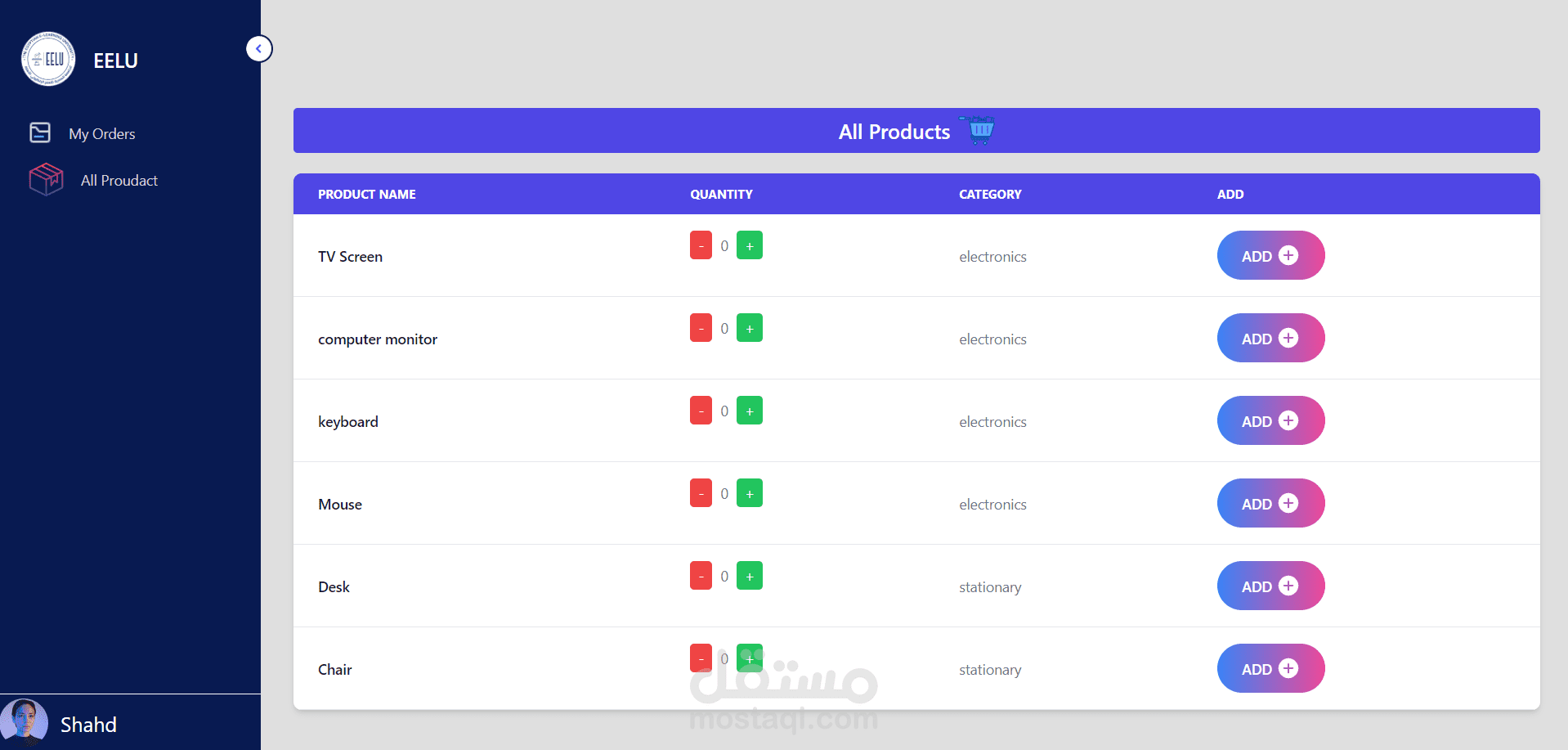Increase computer monitor quantity
Viewport: 1568px width, 750px height.
point(749,328)
